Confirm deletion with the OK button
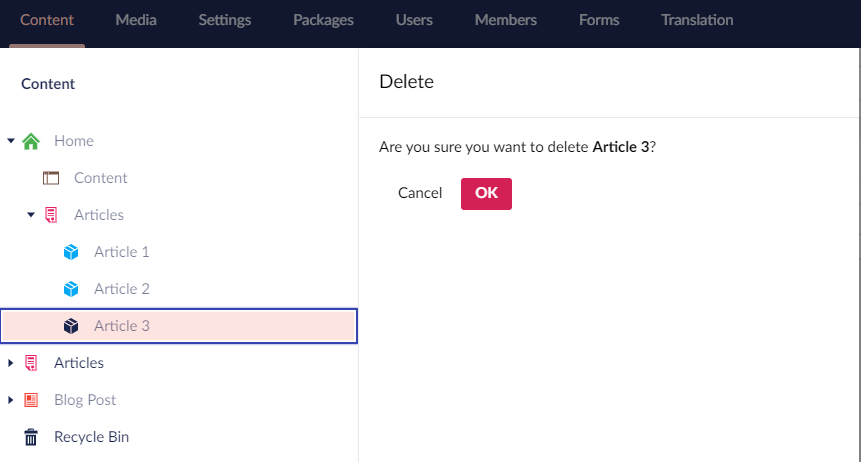This screenshot has height=462, width=861. click(x=486, y=193)
